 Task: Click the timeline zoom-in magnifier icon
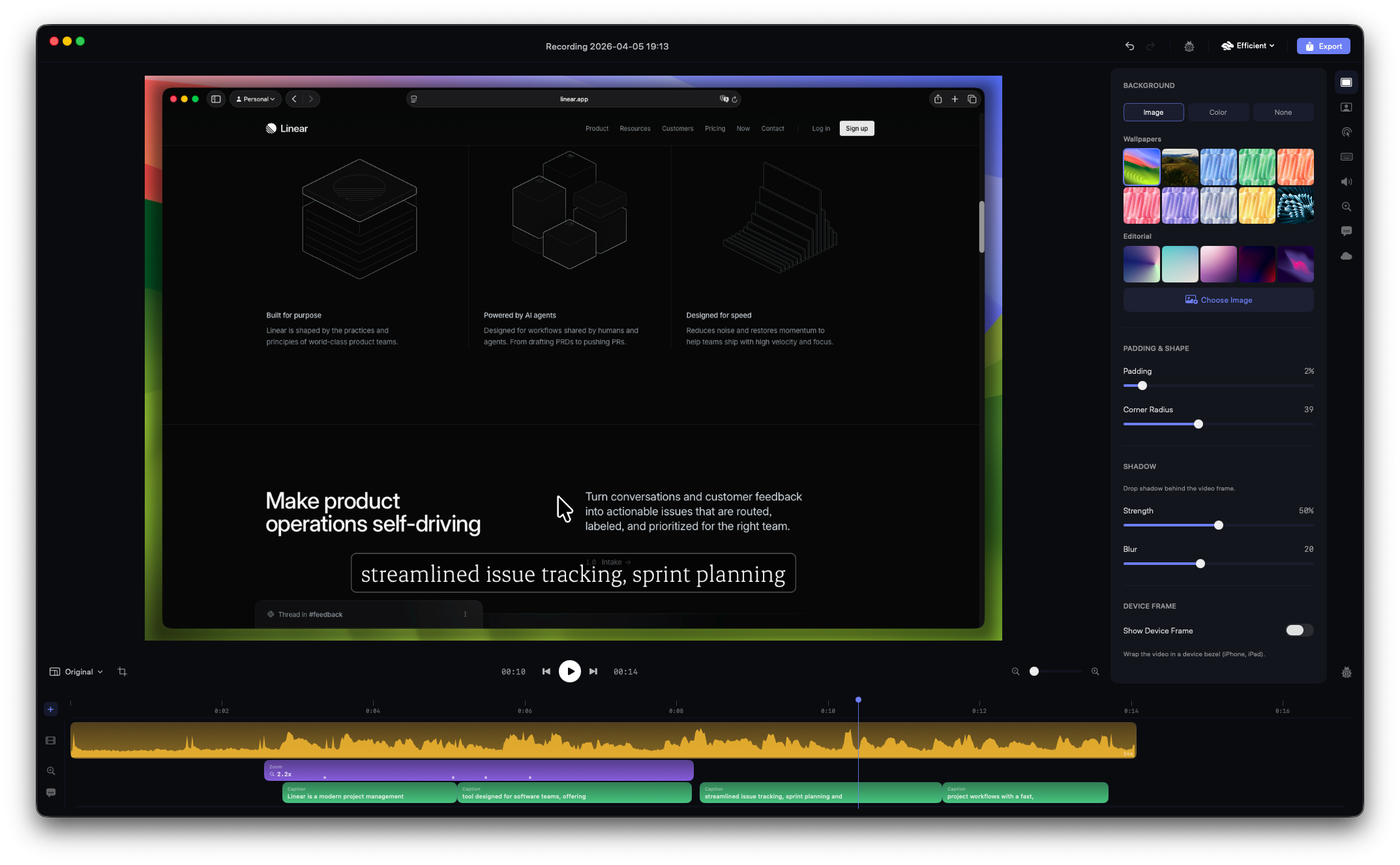point(1095,671)
